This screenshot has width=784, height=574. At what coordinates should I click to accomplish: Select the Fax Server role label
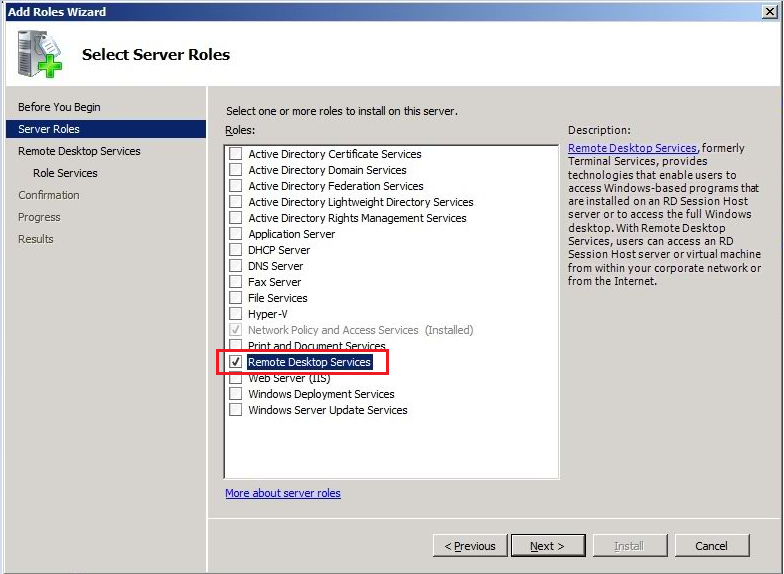coord(274,282)
